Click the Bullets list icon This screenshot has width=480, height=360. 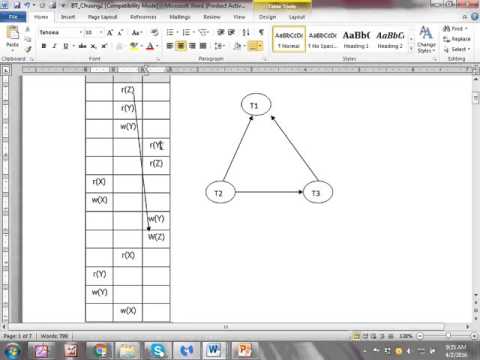click(170, 32)
